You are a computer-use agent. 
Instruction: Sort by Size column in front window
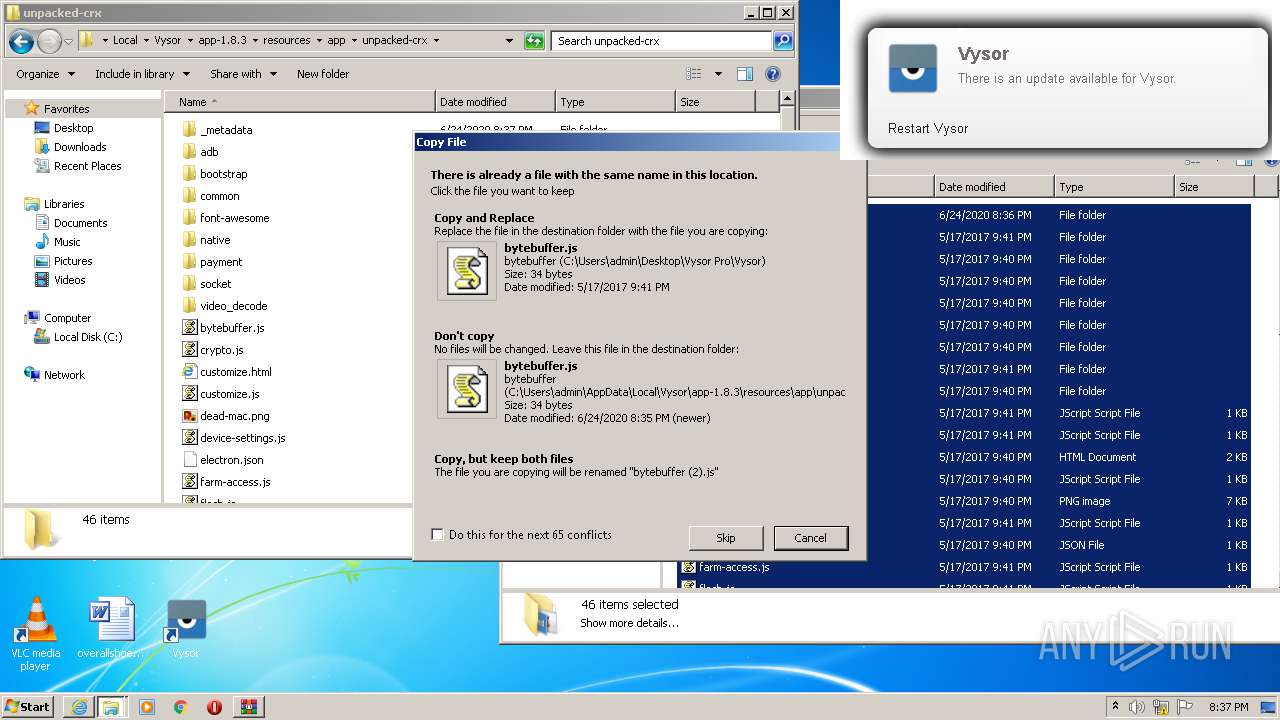pyautogui.click(x=715, y=102)
